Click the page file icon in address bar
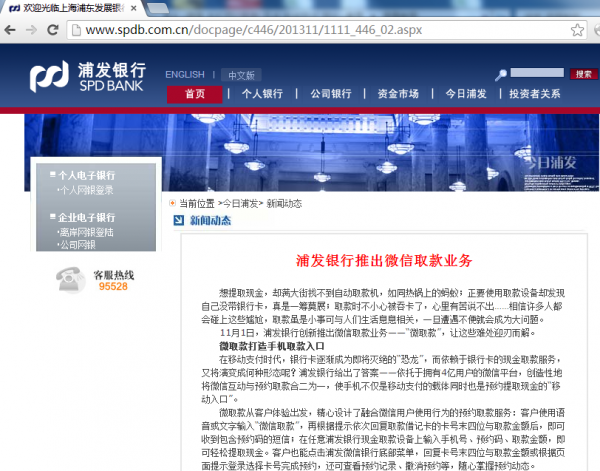The height and width of the screenshot is (471, 600). tap(76, 30)
